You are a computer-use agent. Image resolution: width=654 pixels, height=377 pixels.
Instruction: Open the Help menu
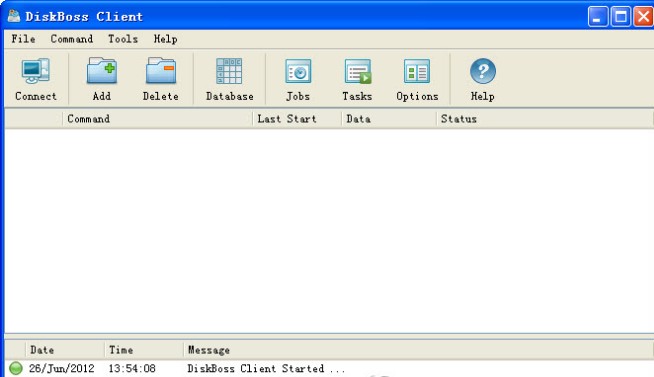[165, 39]
